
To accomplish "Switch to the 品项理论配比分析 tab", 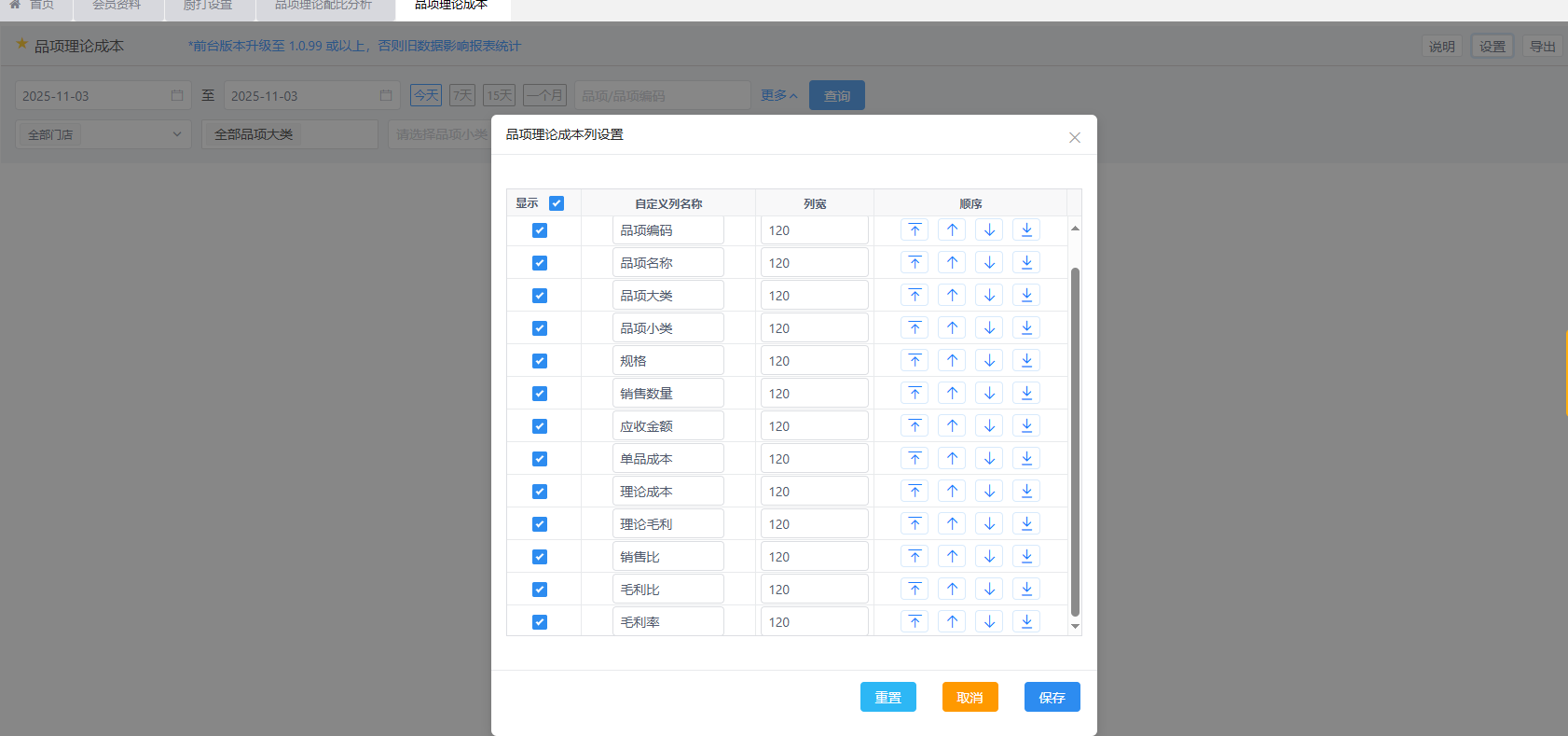I will point(323,6).
